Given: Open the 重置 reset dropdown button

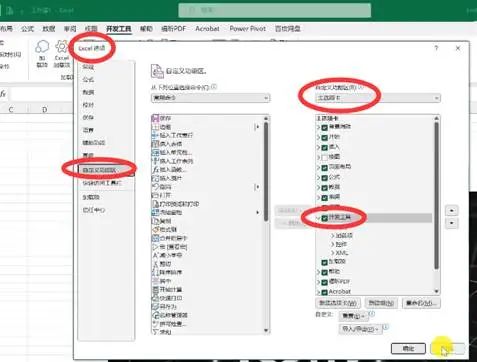Looking at the screenshot, I should tap(354, 316).
